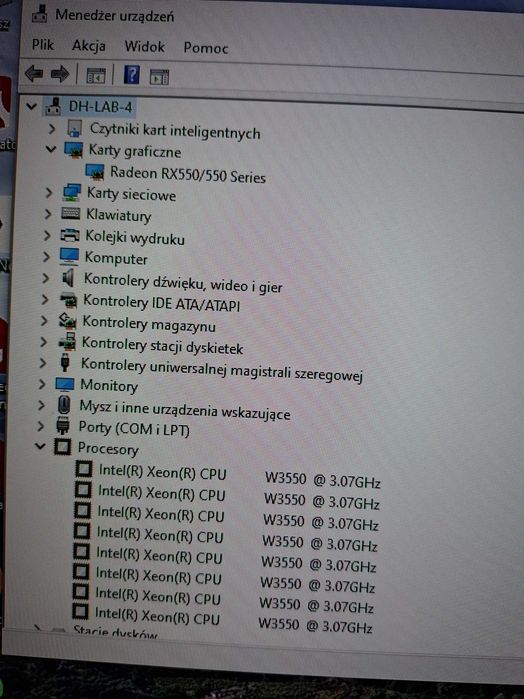Click the Back arrow toolbar icon
The image size is (524, 699).
(33, 73)
